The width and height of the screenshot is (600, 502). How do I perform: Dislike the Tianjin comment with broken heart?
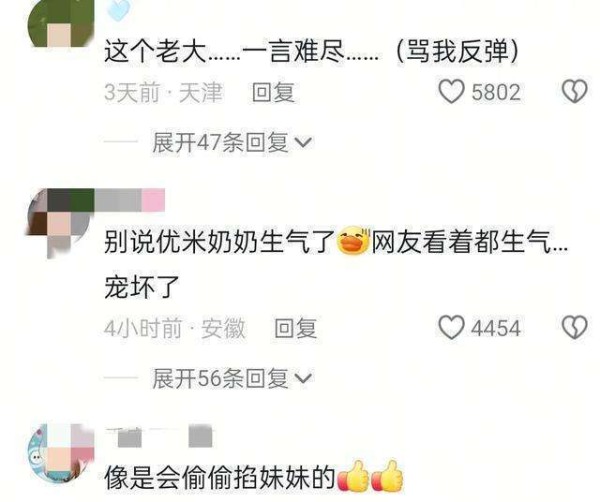pyautogui.click(x=574, y=91)
